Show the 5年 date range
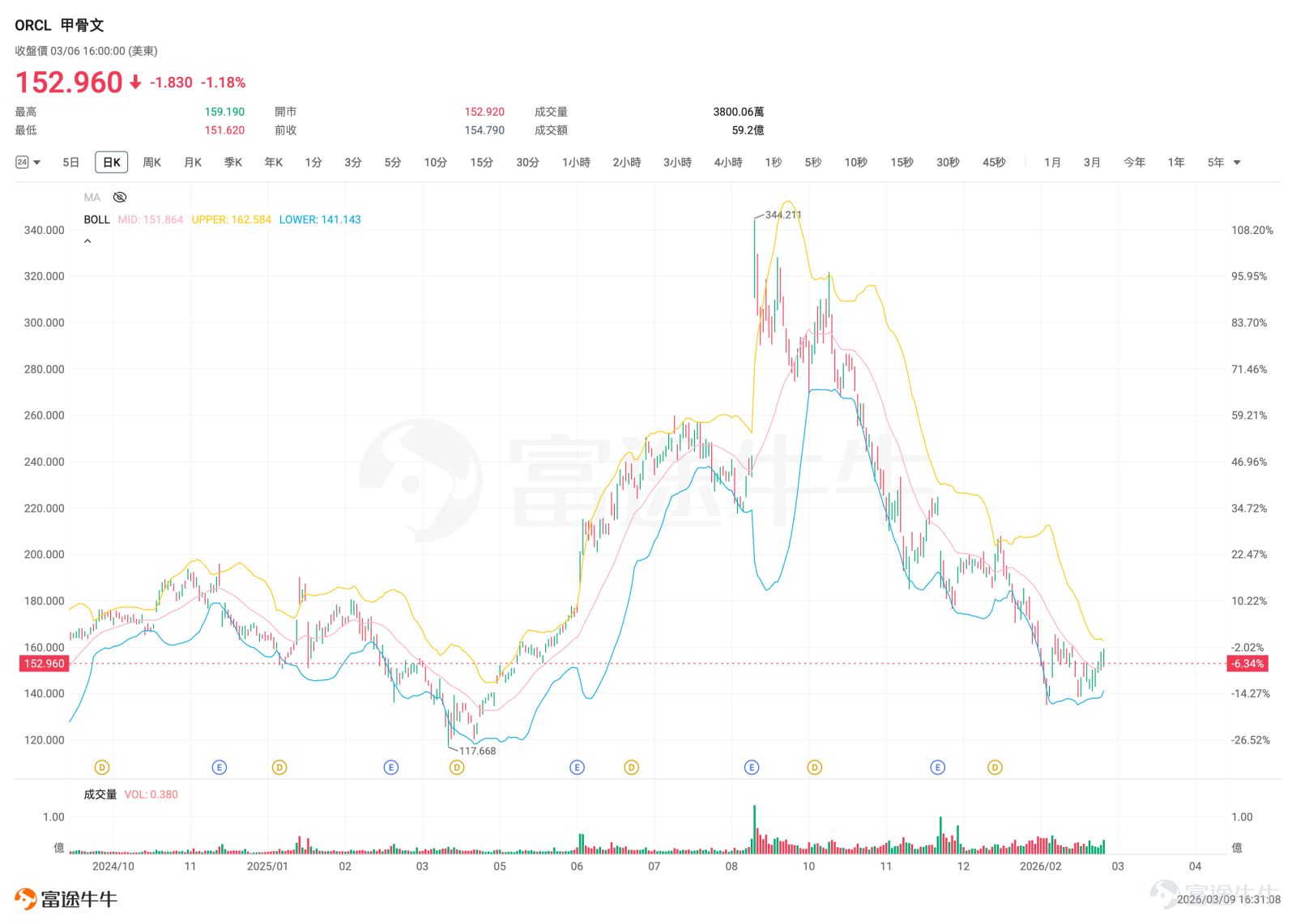This screenshot has height=924, width=1296. coord(1216,163)
